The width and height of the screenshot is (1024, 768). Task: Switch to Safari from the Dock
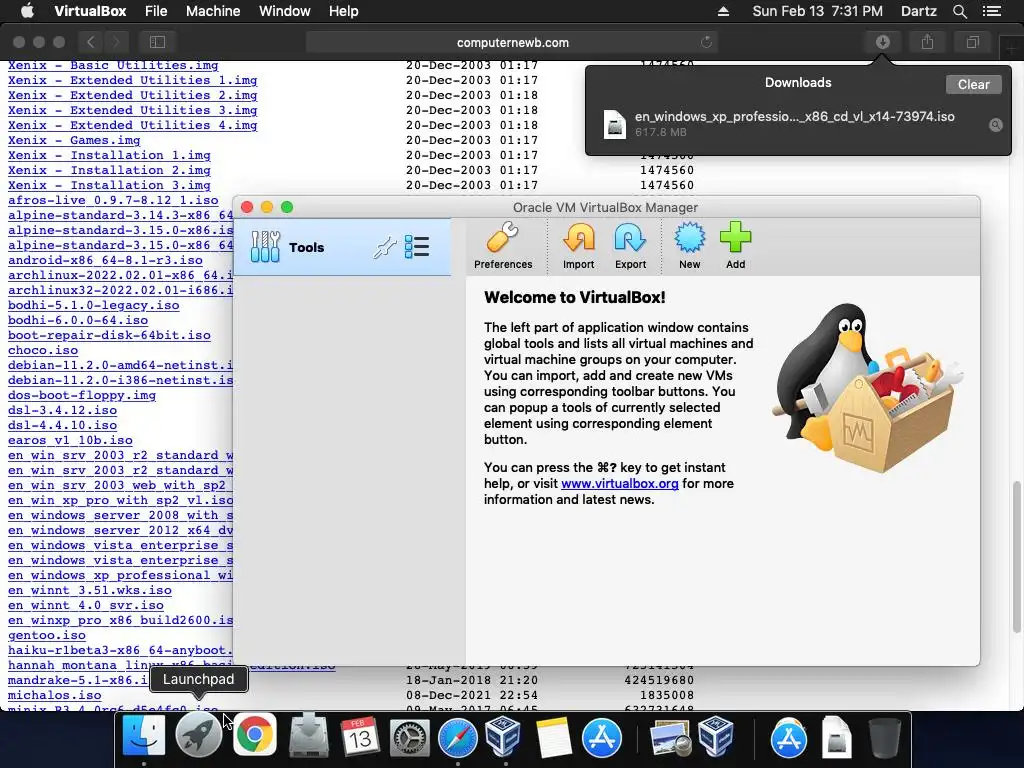pyautogui.click(x=458, y=737)
